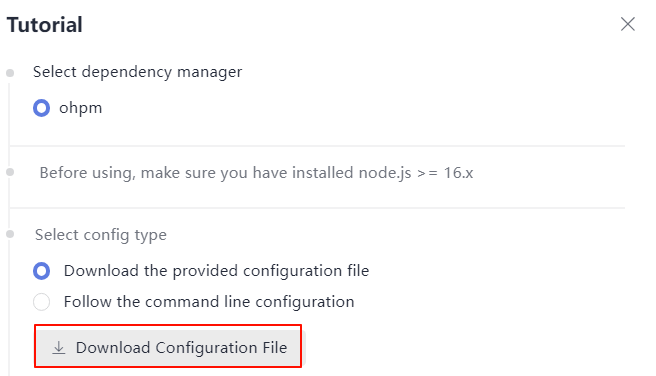Click the node.js installation requirement note
The width and height of the screenshot is (656, 376).
[256, 173]
